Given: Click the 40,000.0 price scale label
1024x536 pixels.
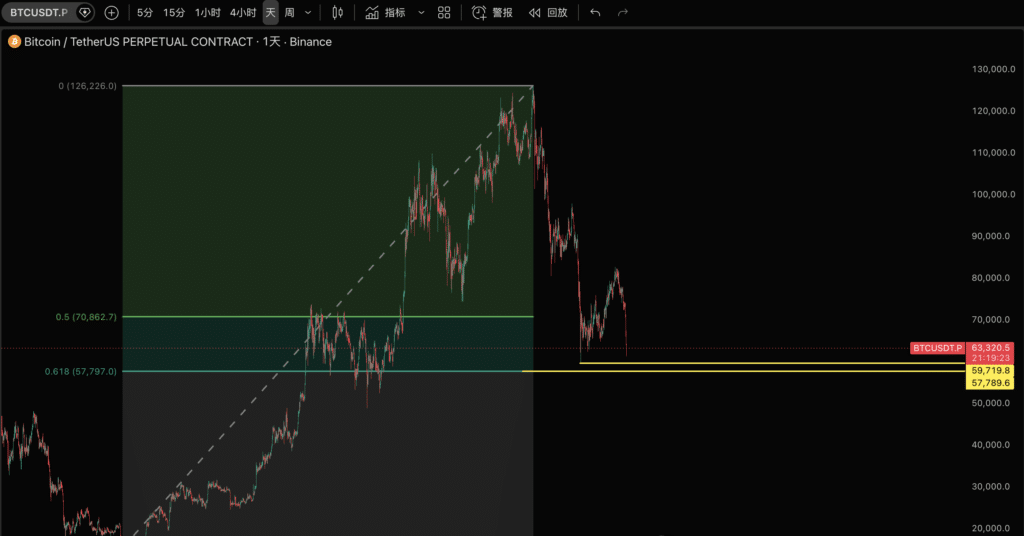Looking at the screenshot, I should click(x=993, y=445).
